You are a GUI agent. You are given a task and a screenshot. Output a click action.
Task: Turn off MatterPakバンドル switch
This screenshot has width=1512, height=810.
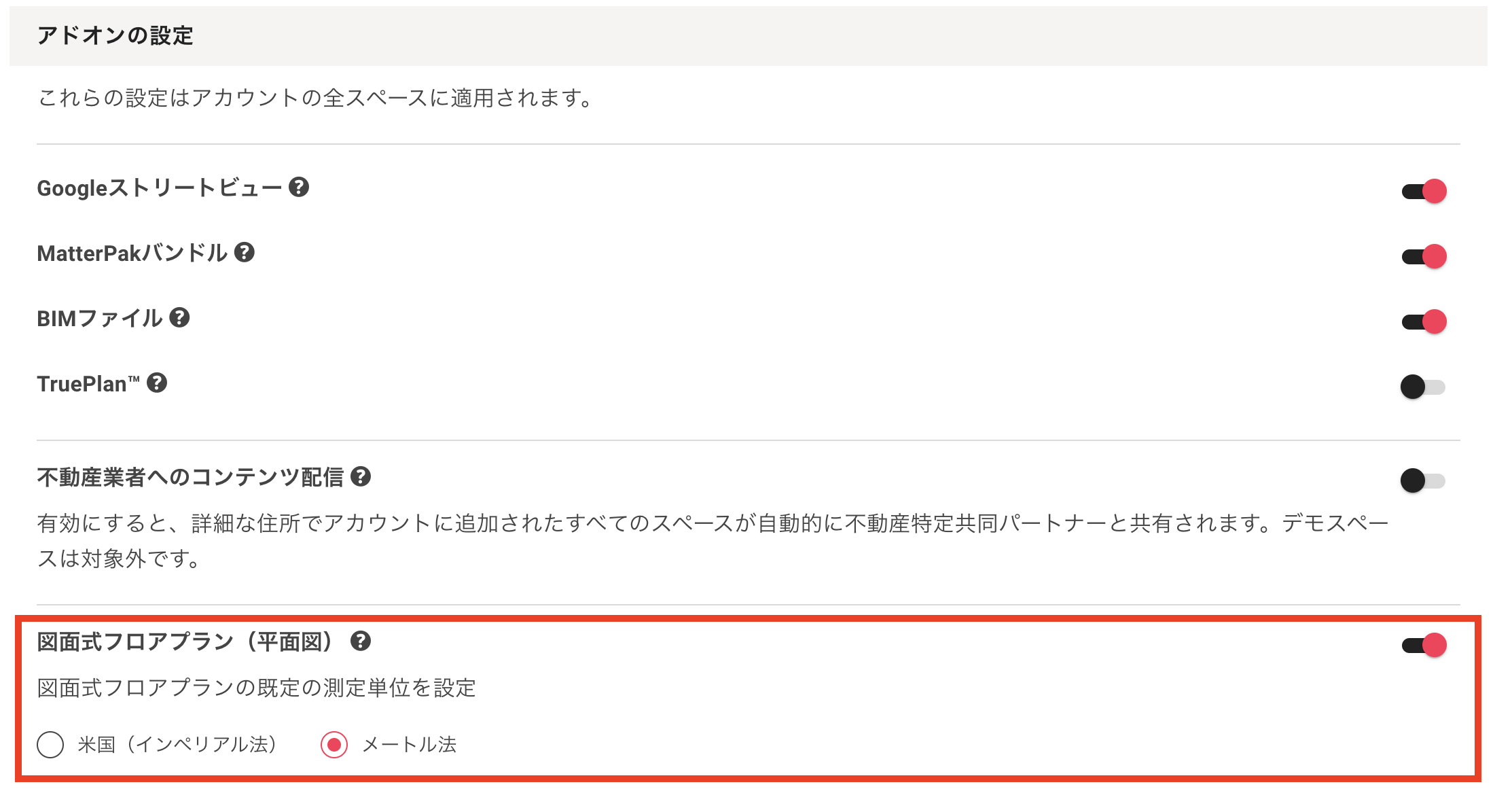pyautogui.click(x=1424, y=256)
